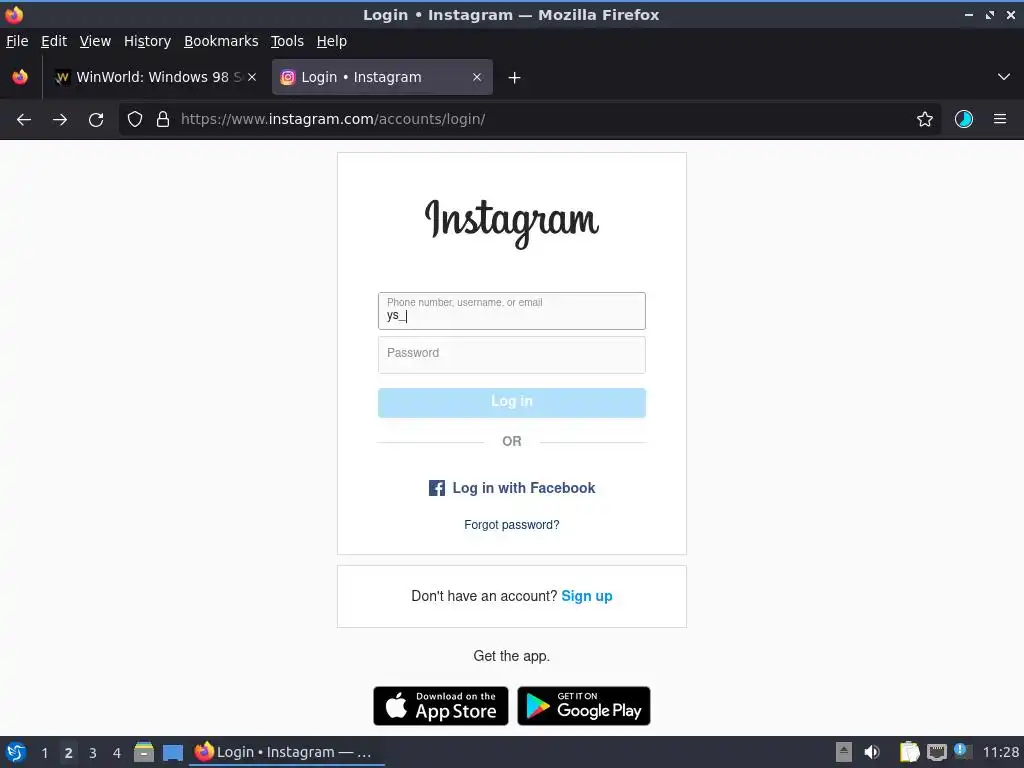1024x768 pixels.
Task: Open the file manager taskbar icon
Action: click(144, 752)
